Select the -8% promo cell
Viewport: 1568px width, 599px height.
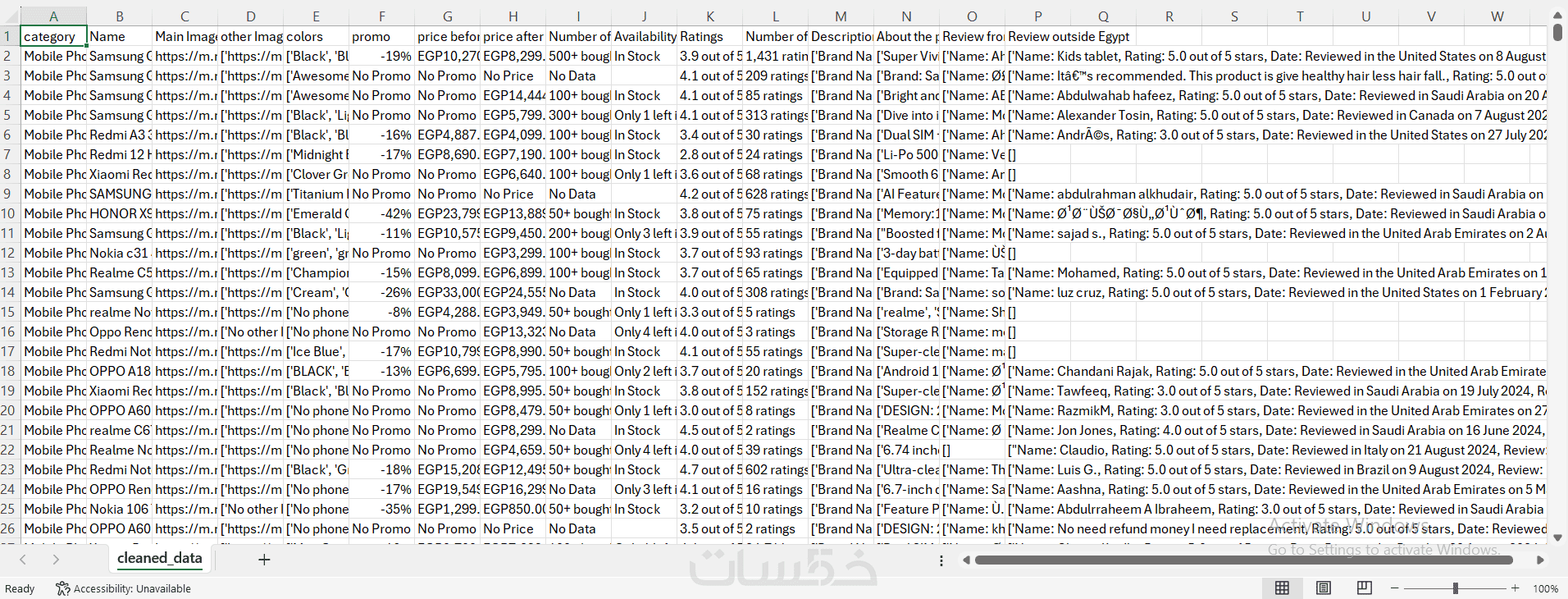(381, 312)
